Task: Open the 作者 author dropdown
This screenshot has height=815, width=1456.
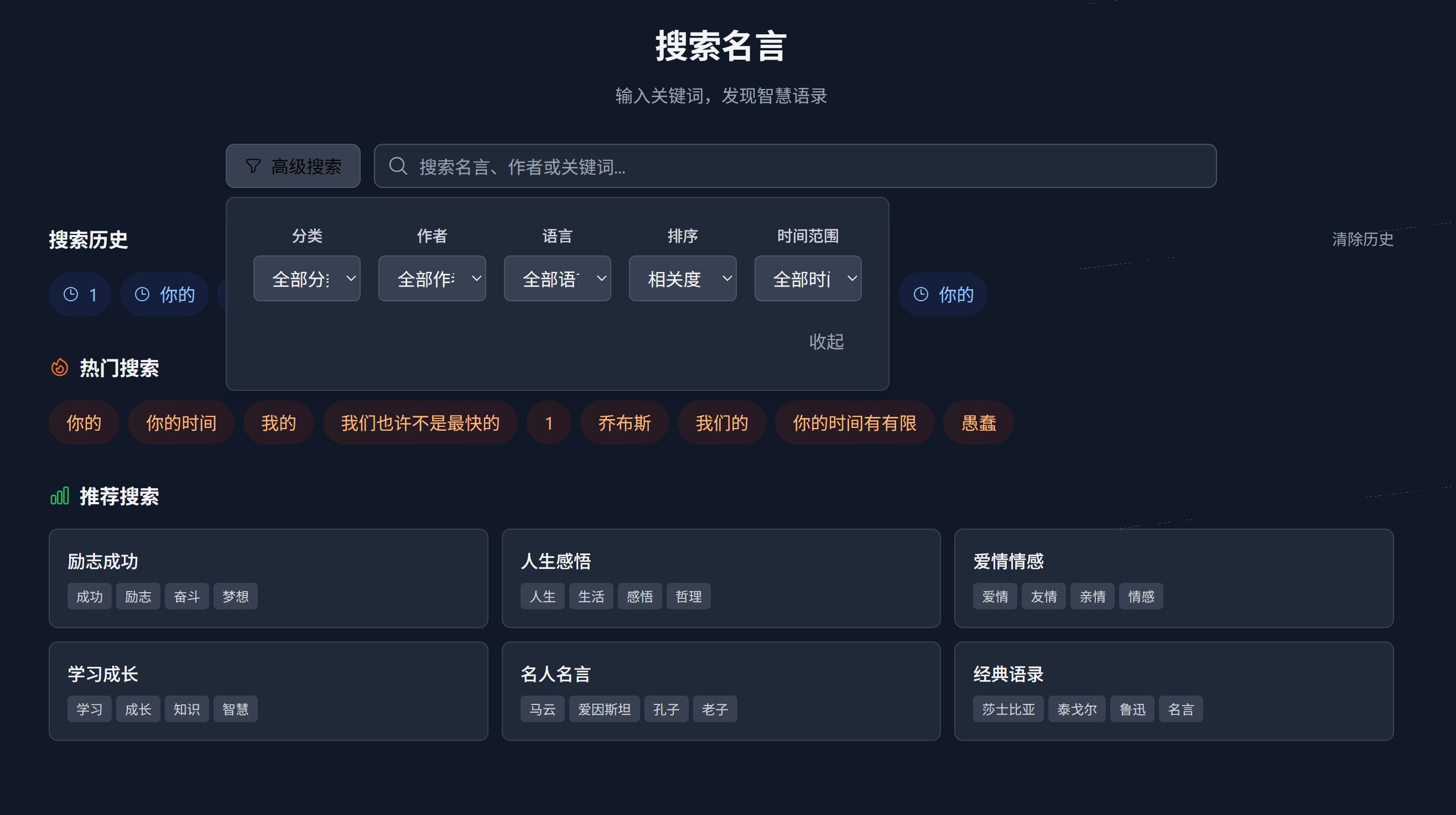Action: pos(432,279)
